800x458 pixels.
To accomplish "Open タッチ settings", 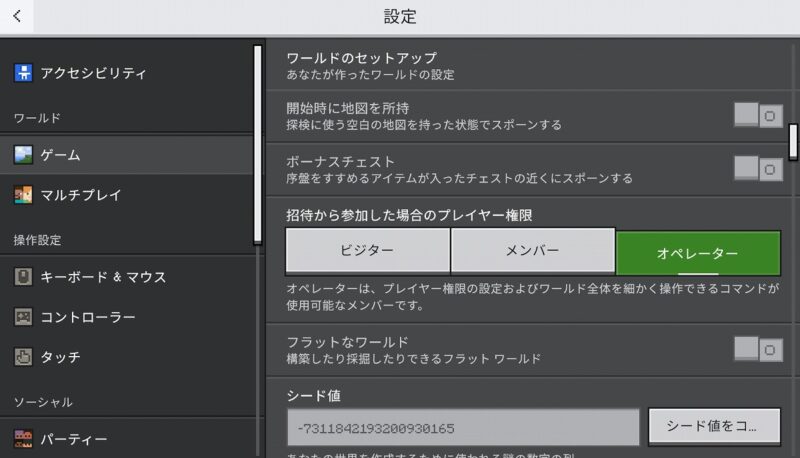I will pyautogui.click(x=127, y=357).
